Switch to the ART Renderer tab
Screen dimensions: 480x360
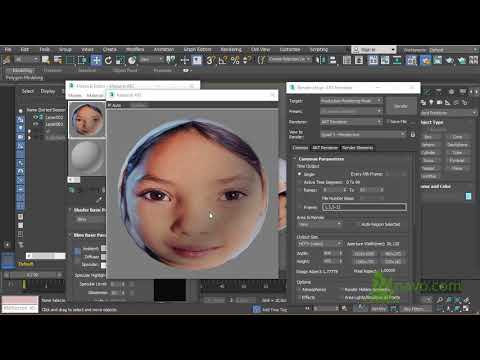pyautogui.click(x=325, y=148)
